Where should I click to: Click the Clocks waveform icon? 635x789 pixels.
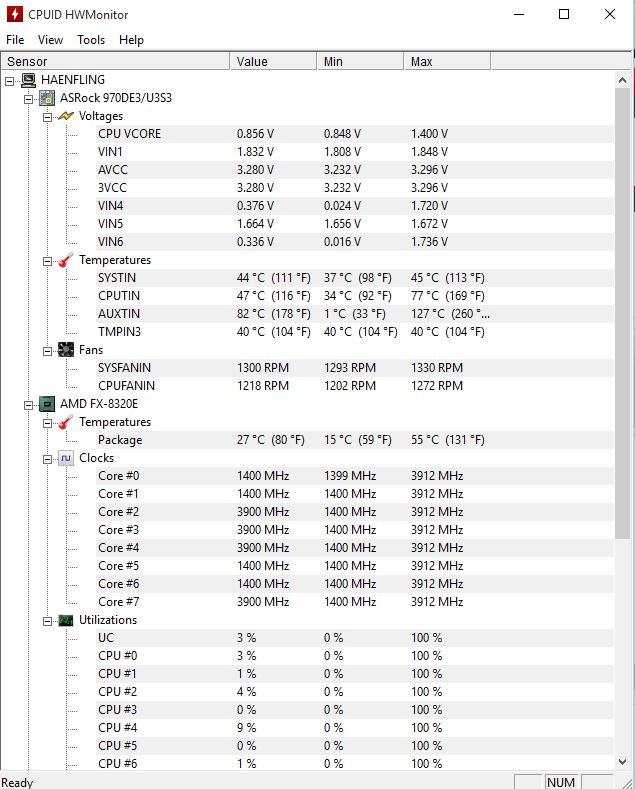point(66,458)
